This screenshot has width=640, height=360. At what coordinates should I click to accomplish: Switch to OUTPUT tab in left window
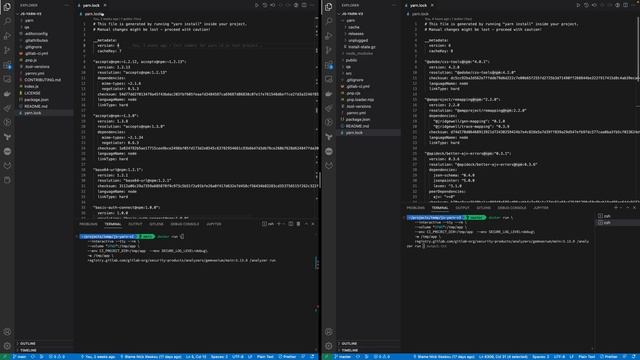point(135,224)
